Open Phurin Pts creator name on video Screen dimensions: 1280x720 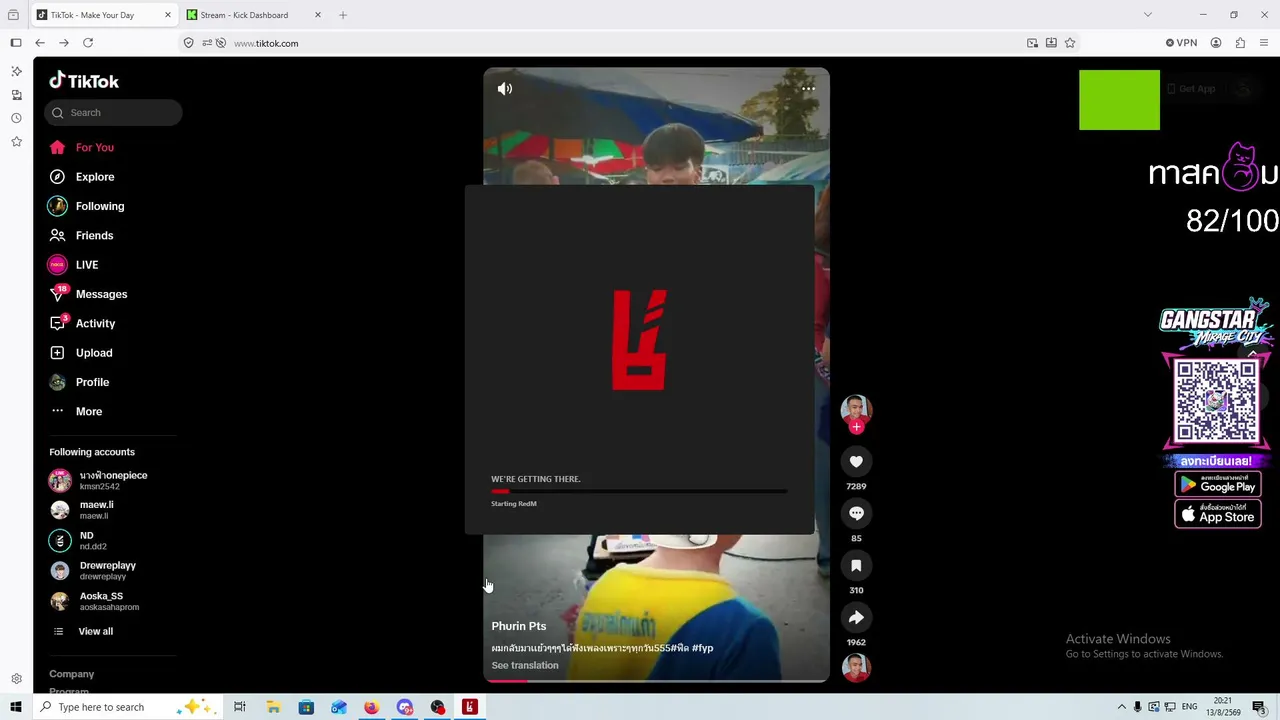click(x=518, y=626)
